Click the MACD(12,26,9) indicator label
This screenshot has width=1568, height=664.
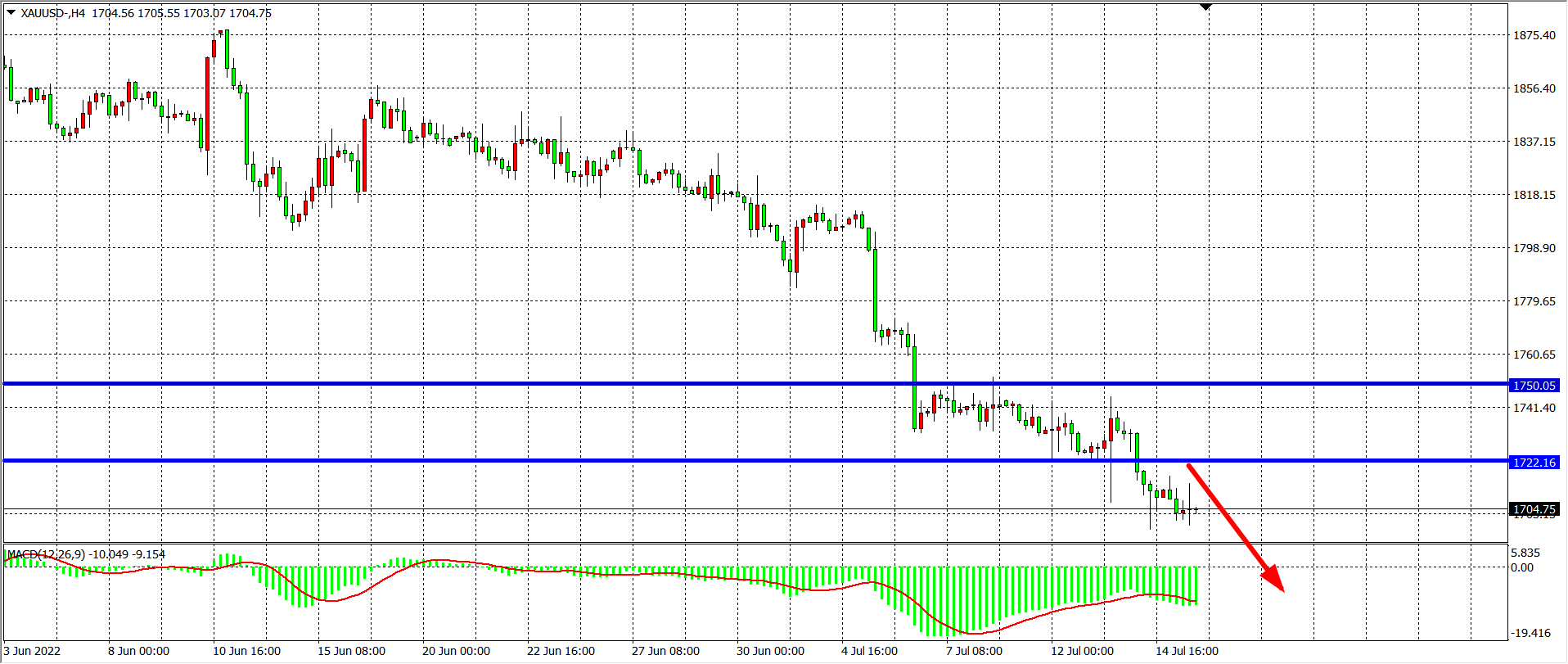[x=46, y=554]
